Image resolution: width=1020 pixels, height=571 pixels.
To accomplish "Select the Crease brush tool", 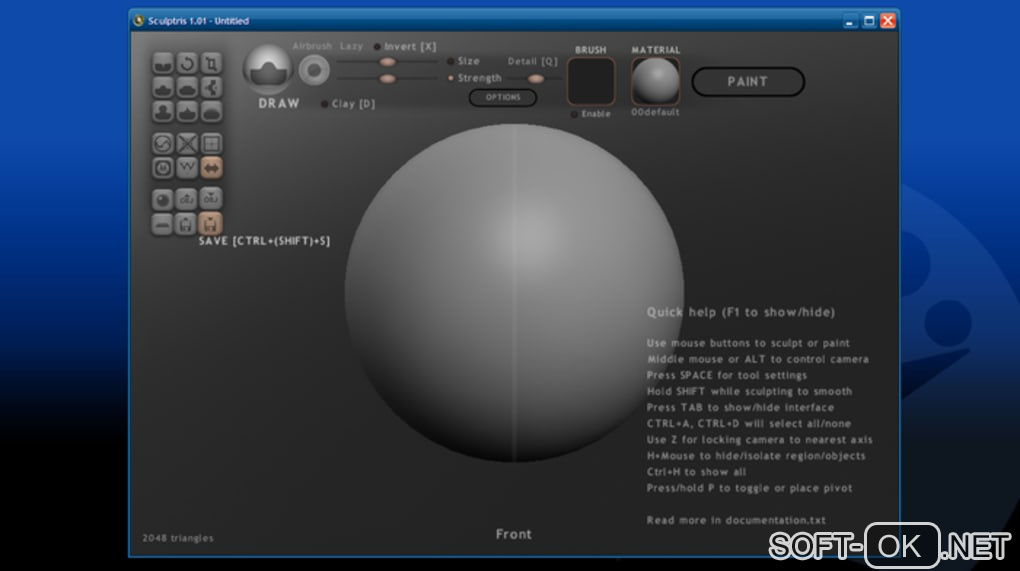I will (163, 64).
